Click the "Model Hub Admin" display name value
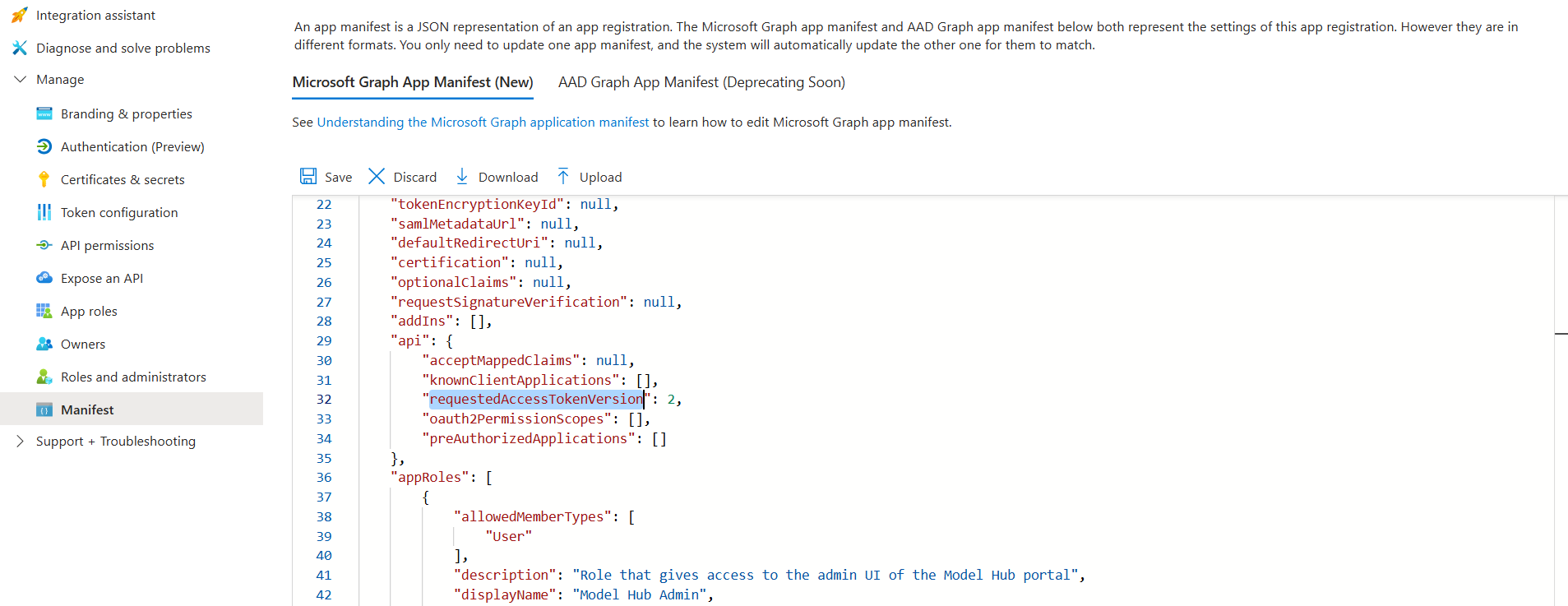This screenshot has width=1568, height=606. pos(639,595)
